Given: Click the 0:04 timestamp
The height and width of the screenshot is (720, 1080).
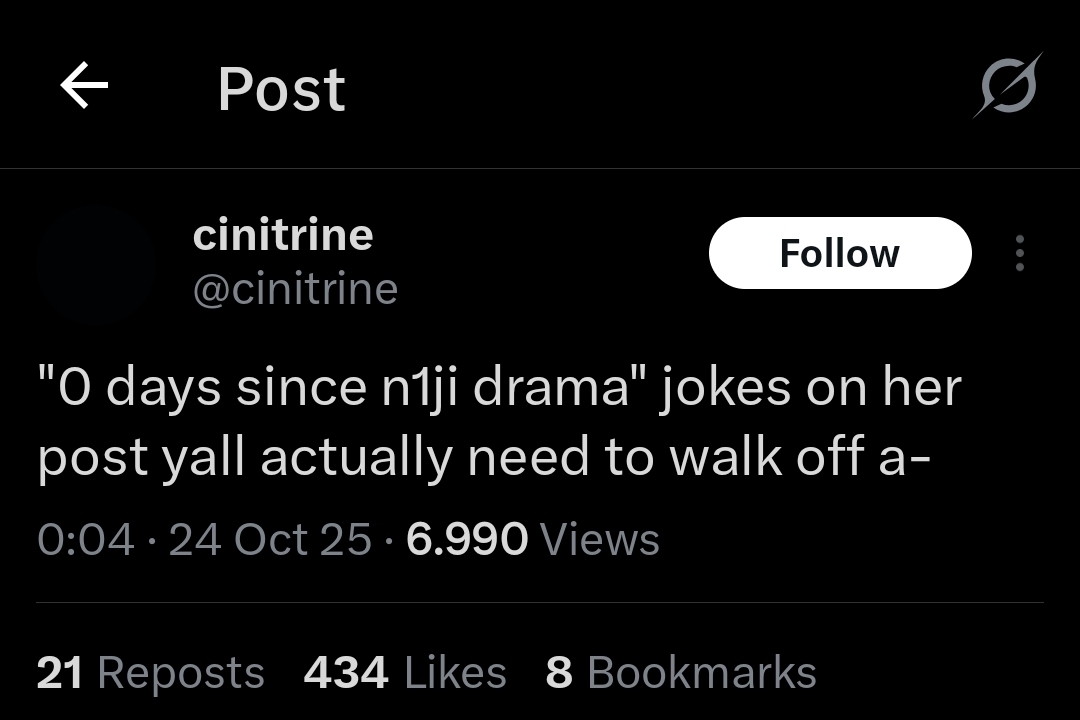Looking at the screenshot, I should click(x=85, y=540).
